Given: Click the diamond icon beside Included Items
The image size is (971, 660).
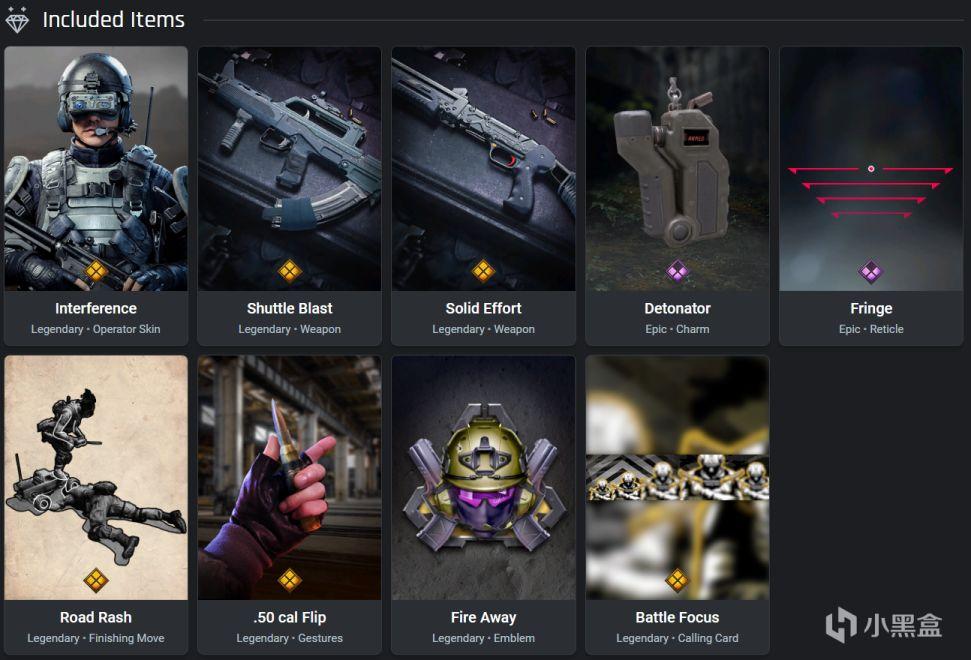Looking at the screenshot, I should click(17, 20).
